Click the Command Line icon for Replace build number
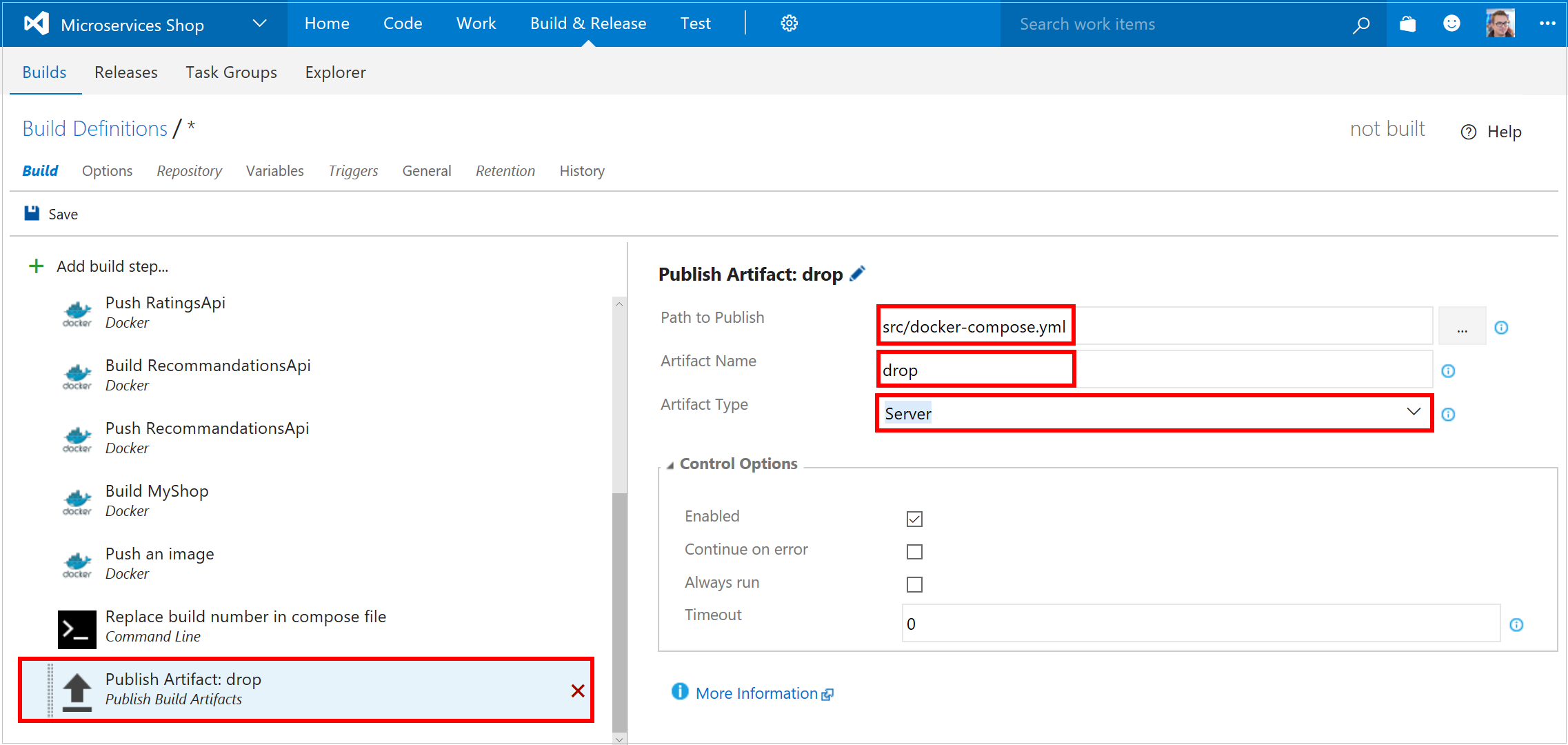This screenshot has height=745, width=1568. pyautogui.click(x=77, y=628)
